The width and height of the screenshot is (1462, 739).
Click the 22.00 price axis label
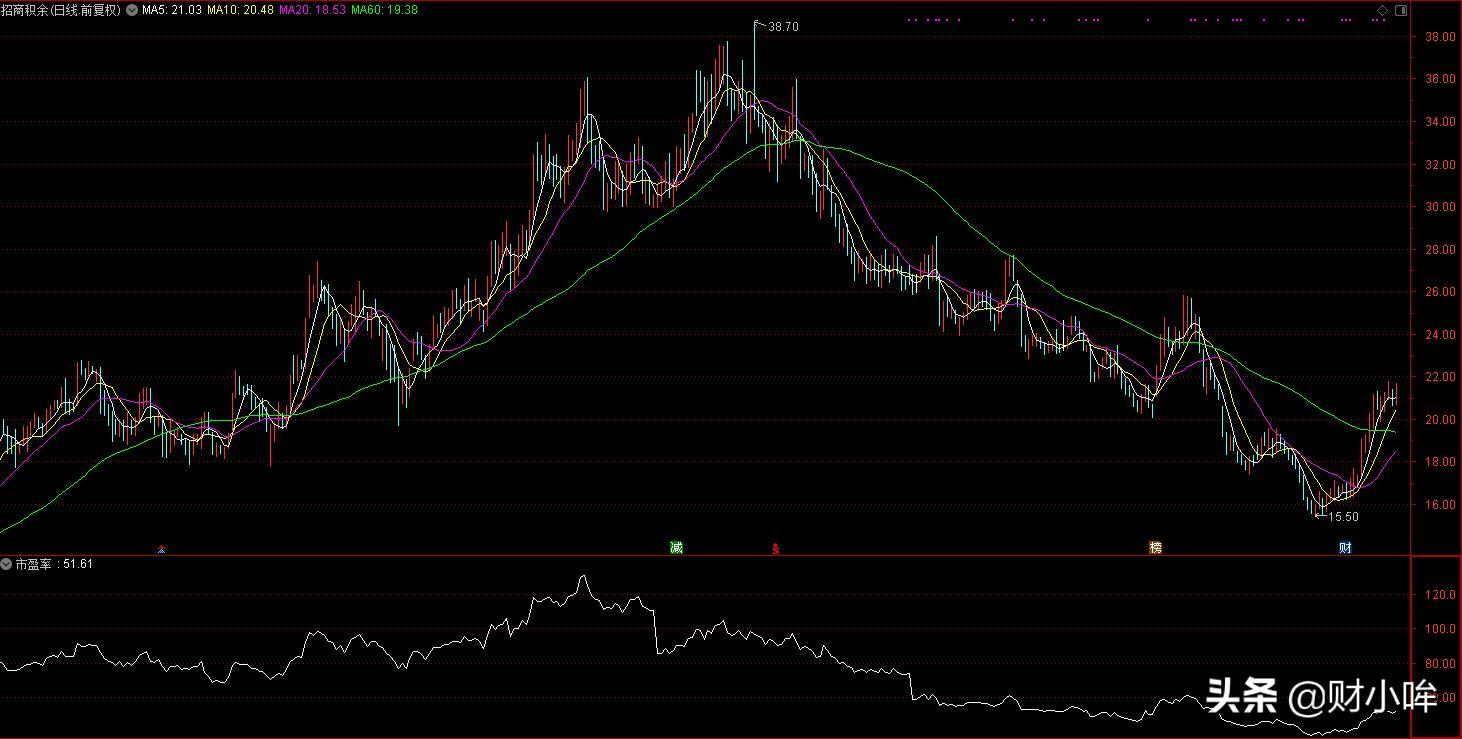1439,377
